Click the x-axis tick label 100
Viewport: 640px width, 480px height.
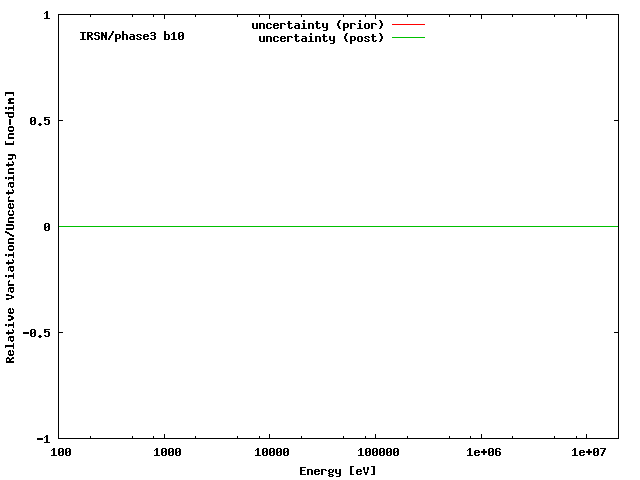[x=60, y=453]
